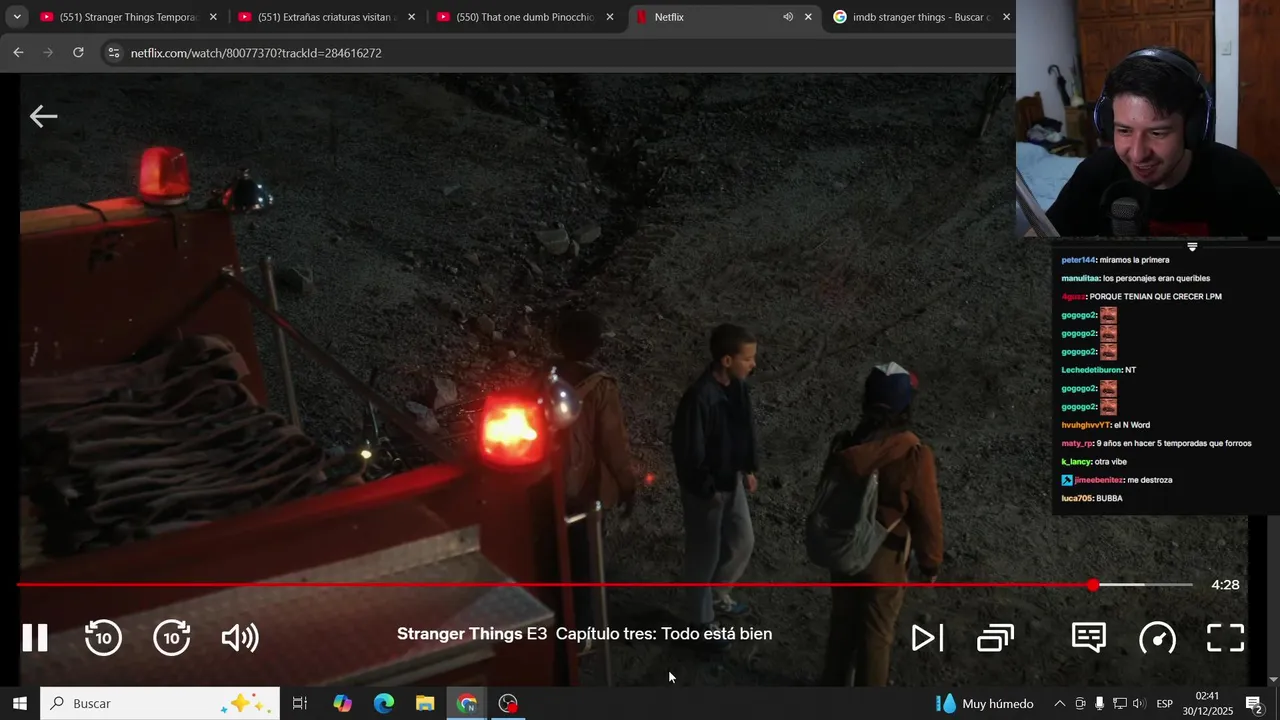
Task: Open Task View on the taskbar
Action: (299, 703)
